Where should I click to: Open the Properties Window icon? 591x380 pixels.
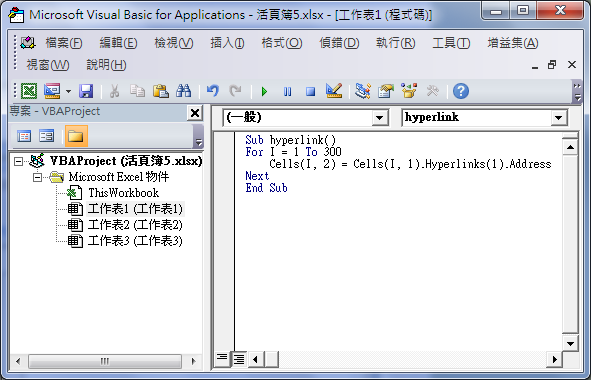[386, 91]
